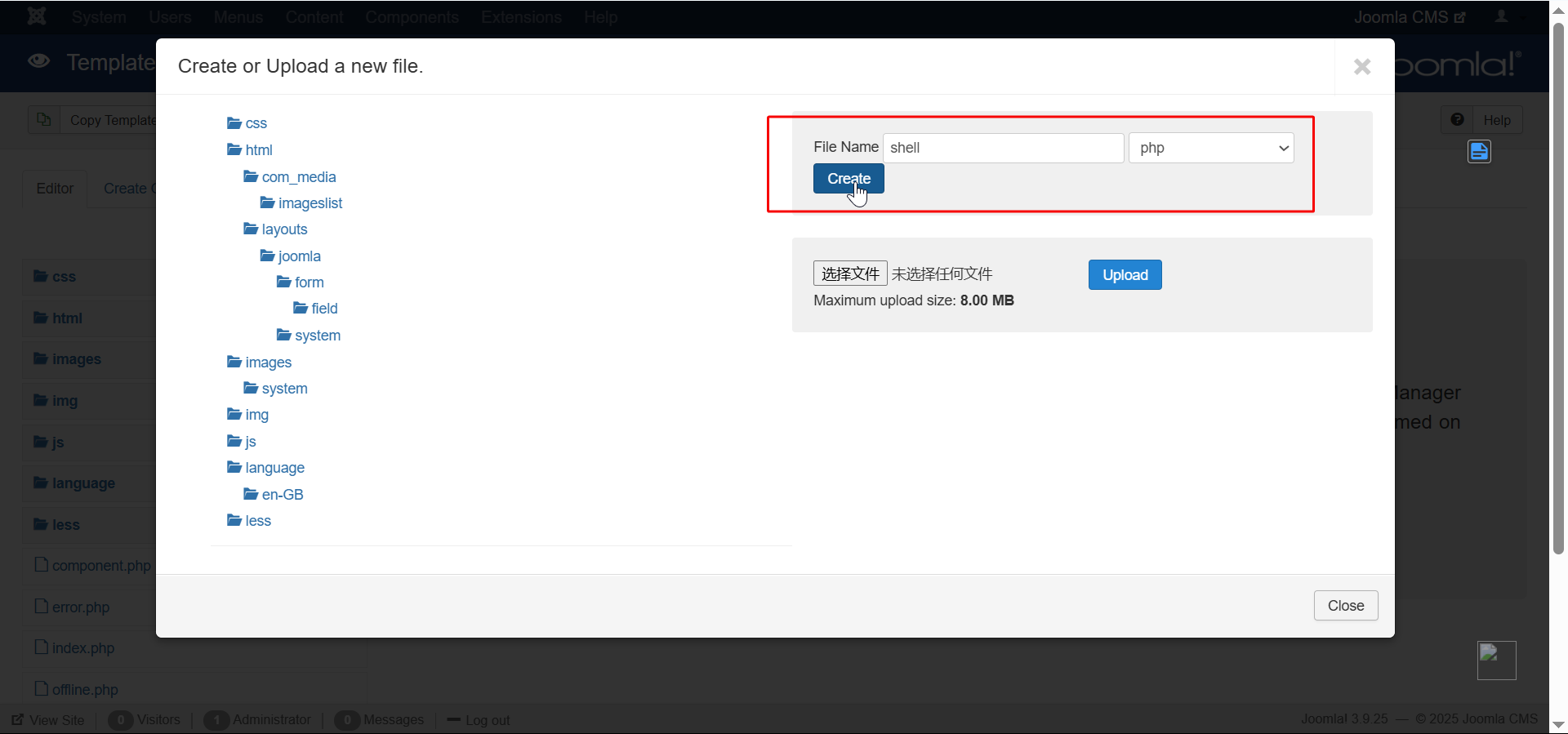Select the less folder icon in dialog

click(x=234, y=521)
